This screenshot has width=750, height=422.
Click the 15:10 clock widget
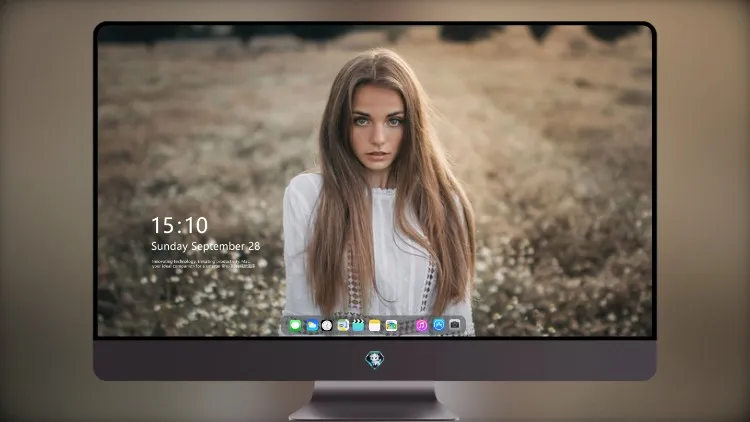(x=180, y=225)
